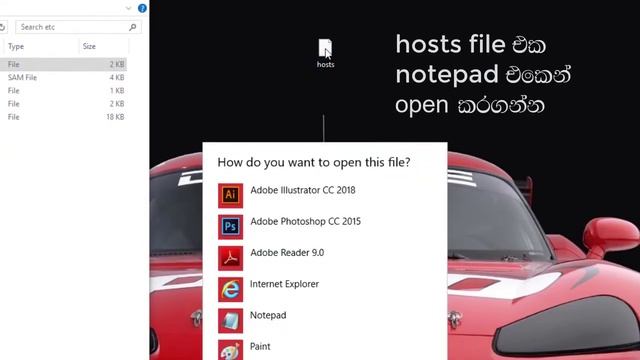
Task: Select the File row sized 18 KB
Action: pyautogui.click(x=63, y=117)
